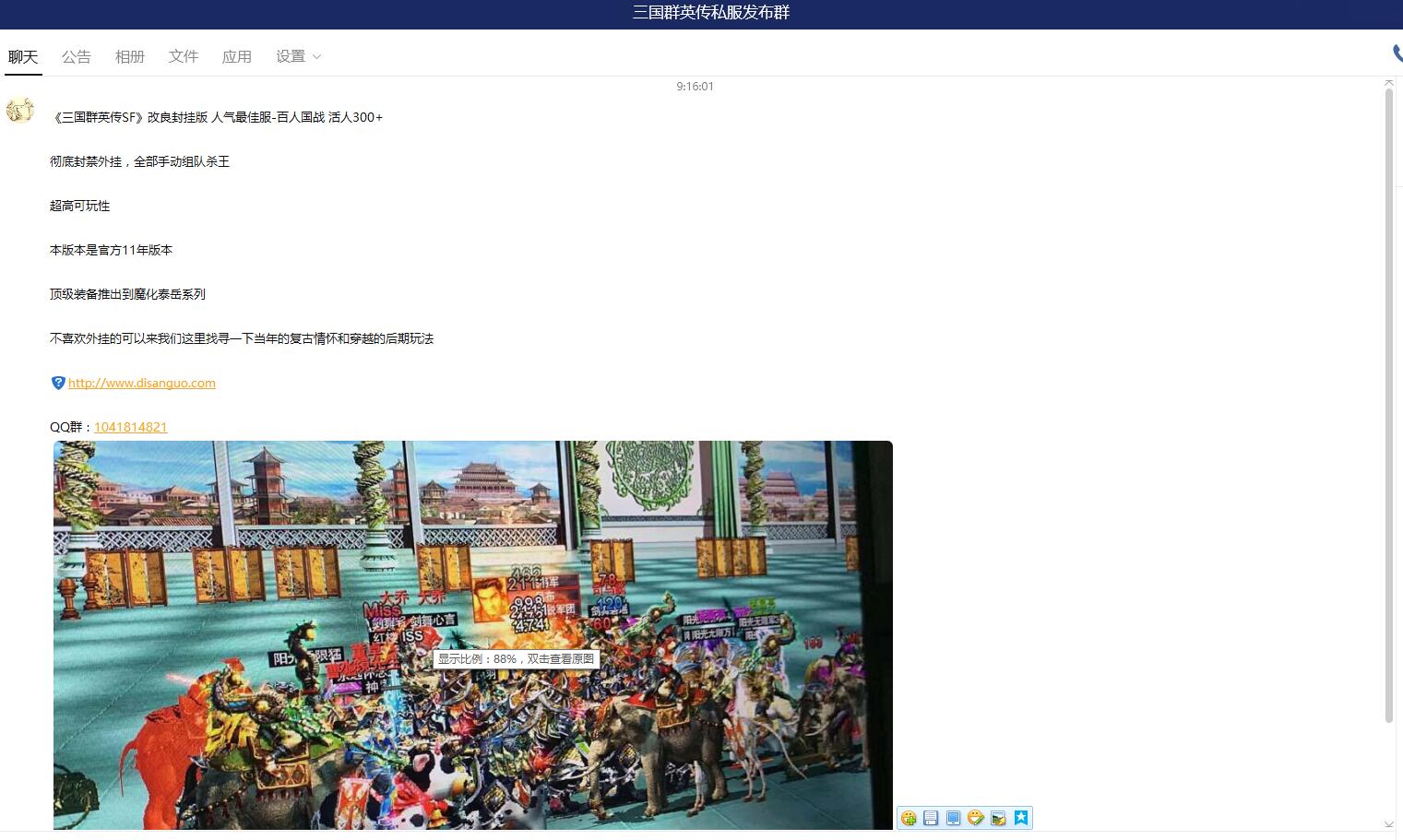This screenshot has width=1403, height=840.
Task: Click the 《三国群英传SF》 headline message line
Action: click(217, 117)
